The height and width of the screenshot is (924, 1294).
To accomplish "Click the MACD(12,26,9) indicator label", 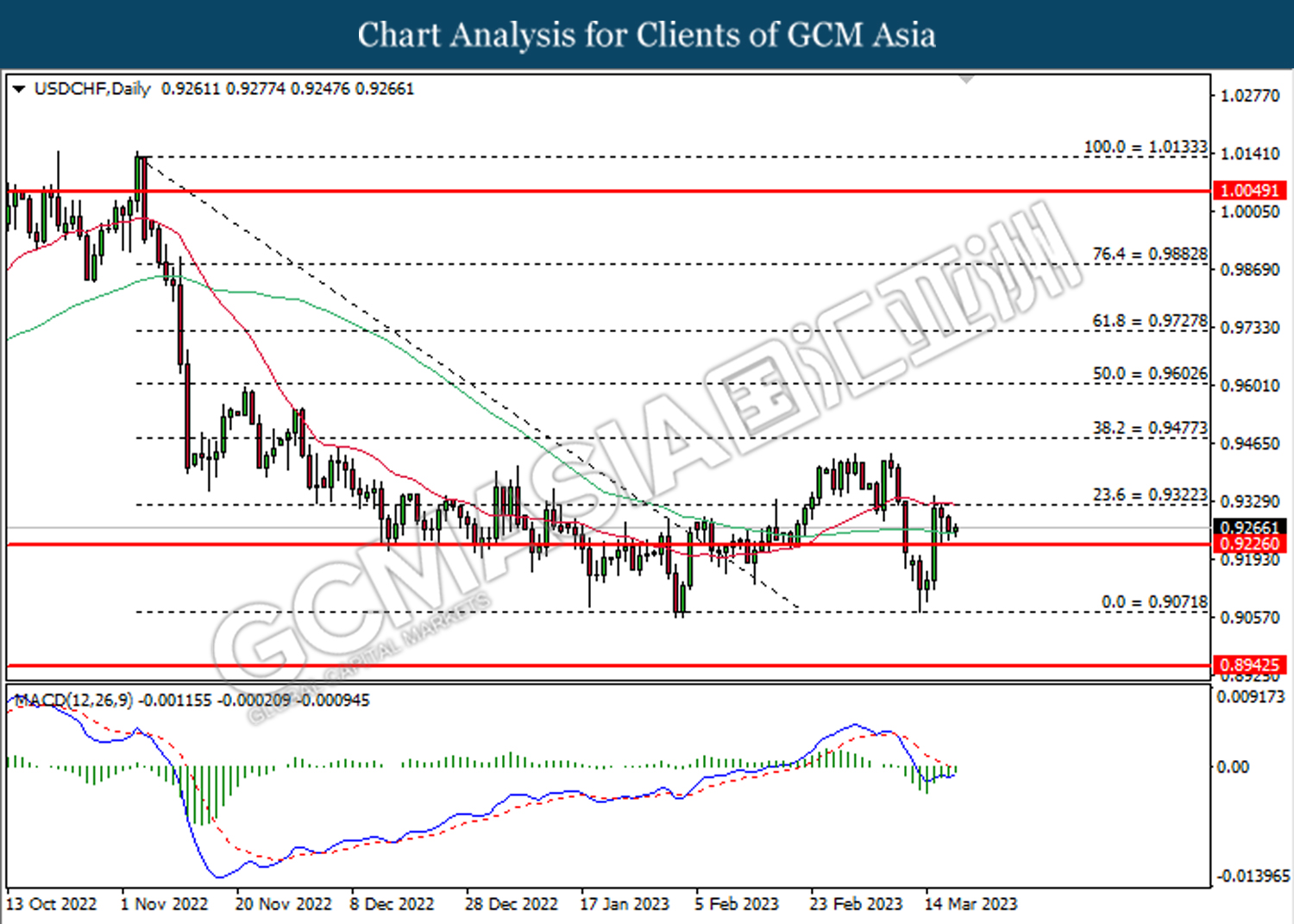I will click(74, 700).
